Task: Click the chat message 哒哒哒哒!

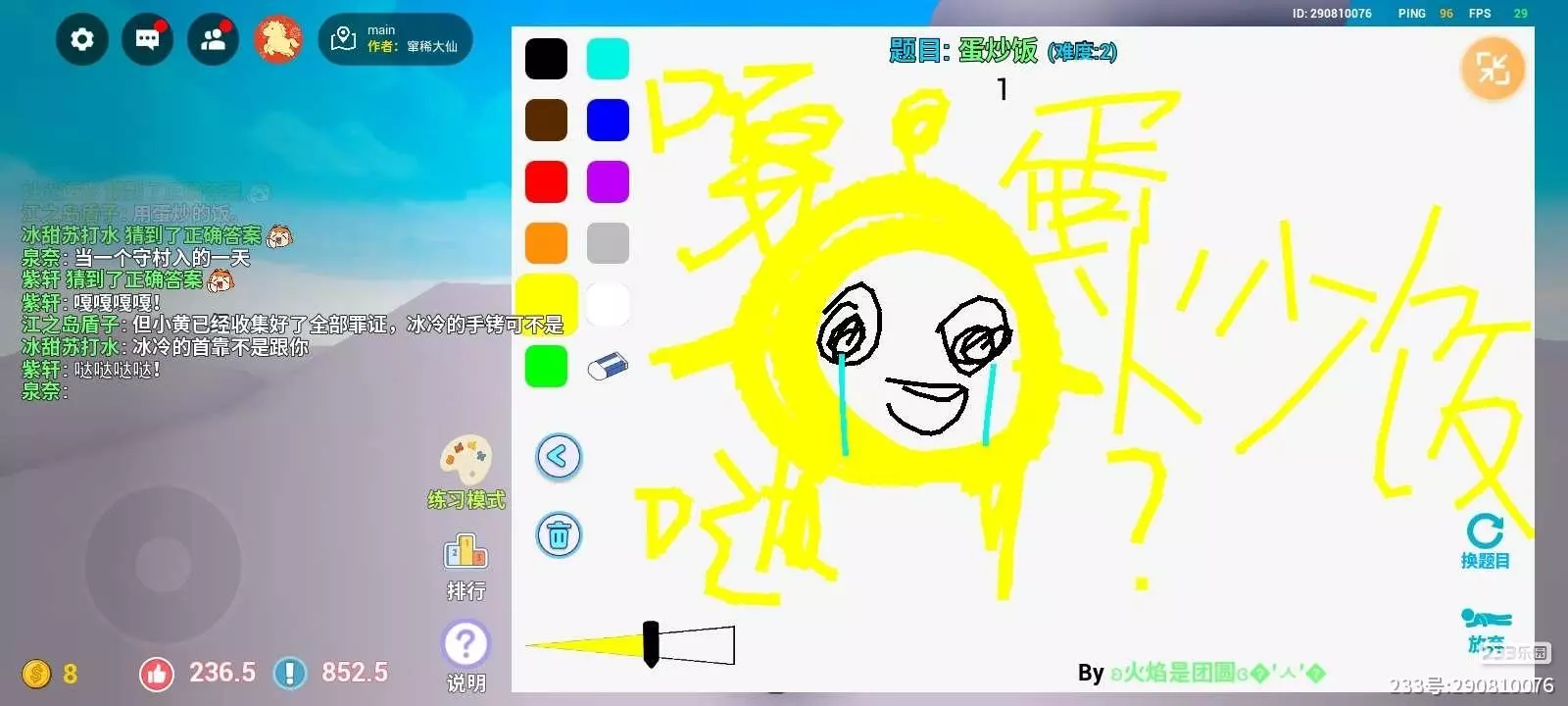Action: point(118,370)
